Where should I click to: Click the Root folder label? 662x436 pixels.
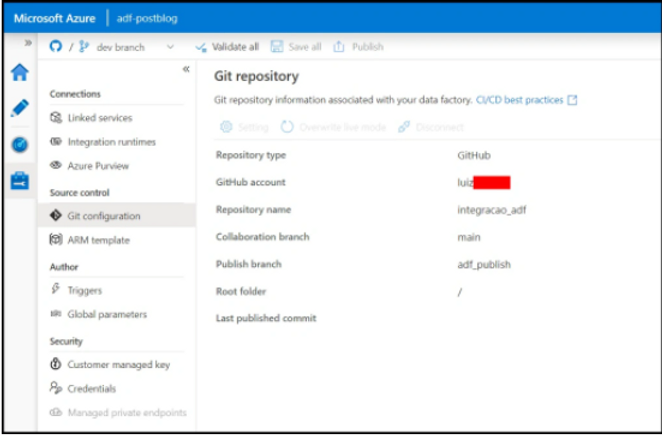pyautogui.click(x=241, y=292)
